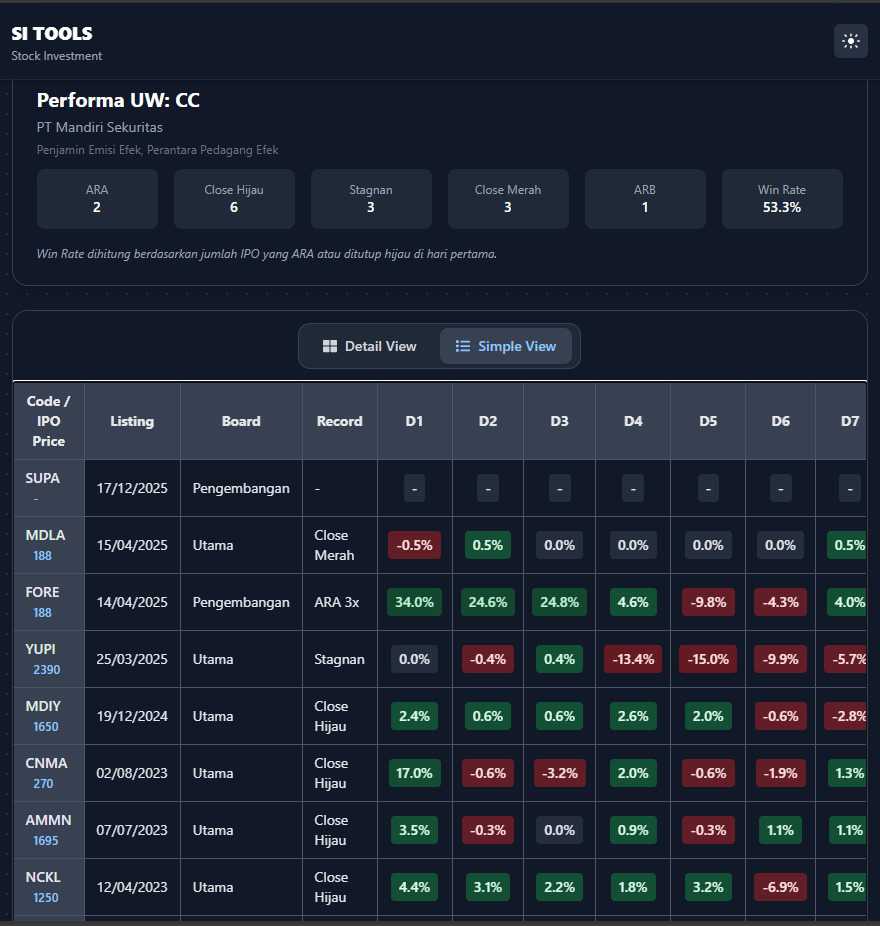Switch to Simple View tab
The image size is (880, 926).
click(506, 346)
